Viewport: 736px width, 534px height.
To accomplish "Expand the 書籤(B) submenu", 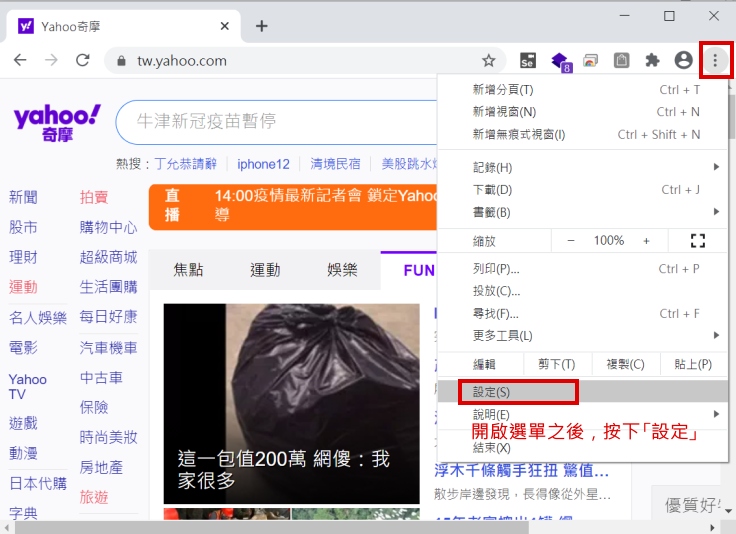I will pyautogui.click(x=583, y=213).
